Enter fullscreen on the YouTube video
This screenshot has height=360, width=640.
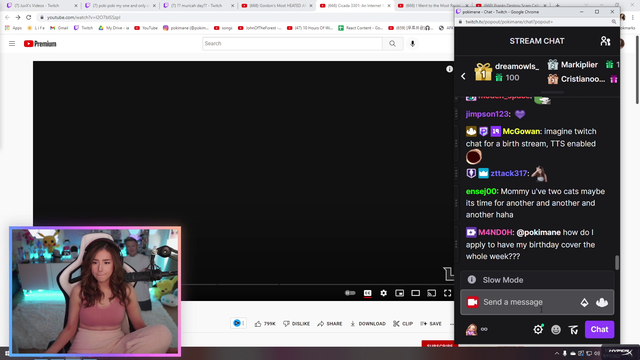click(x=448, y=293)
